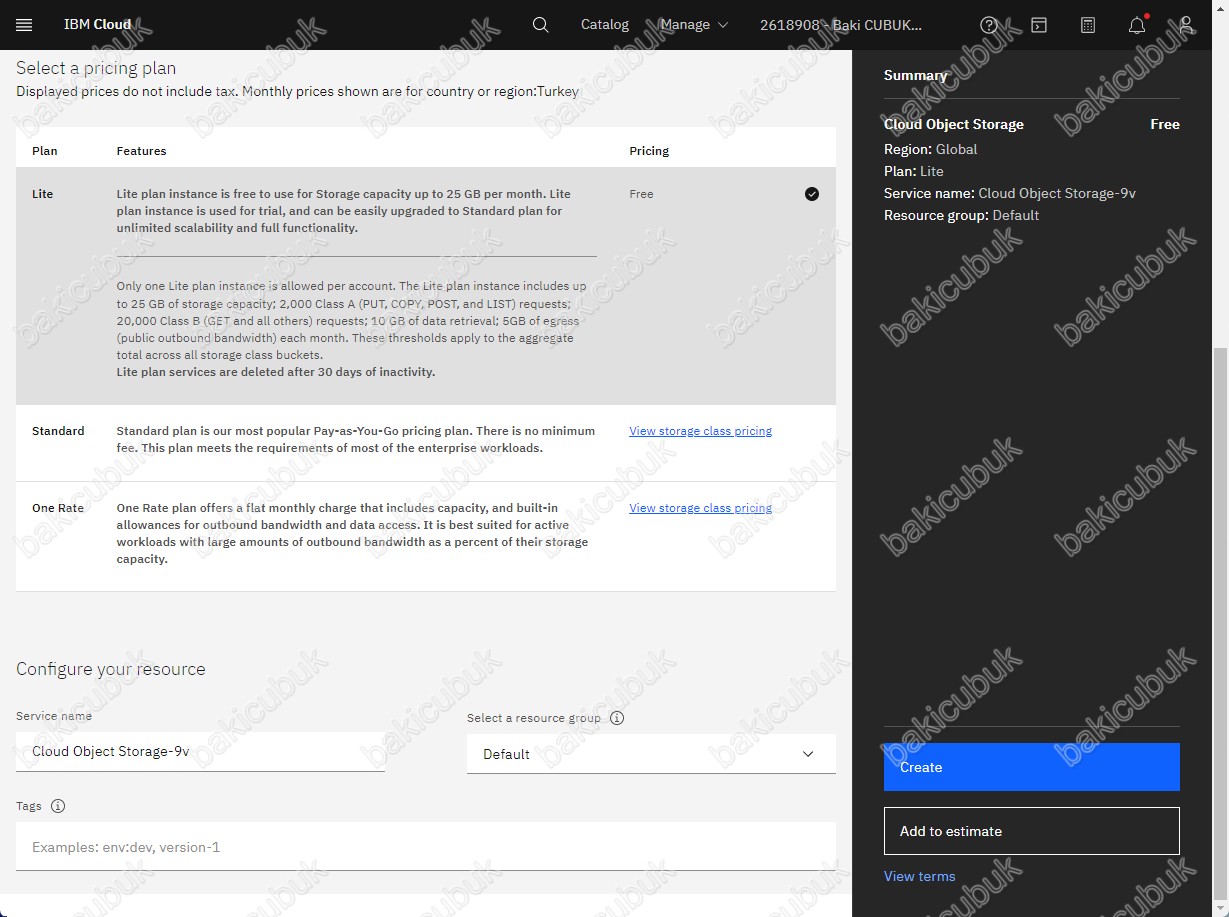Viewport: 1229px width, 917px height.
Task: View storage class pricing for One Rate
Action: pyautogui.click(x=700, y=508)
